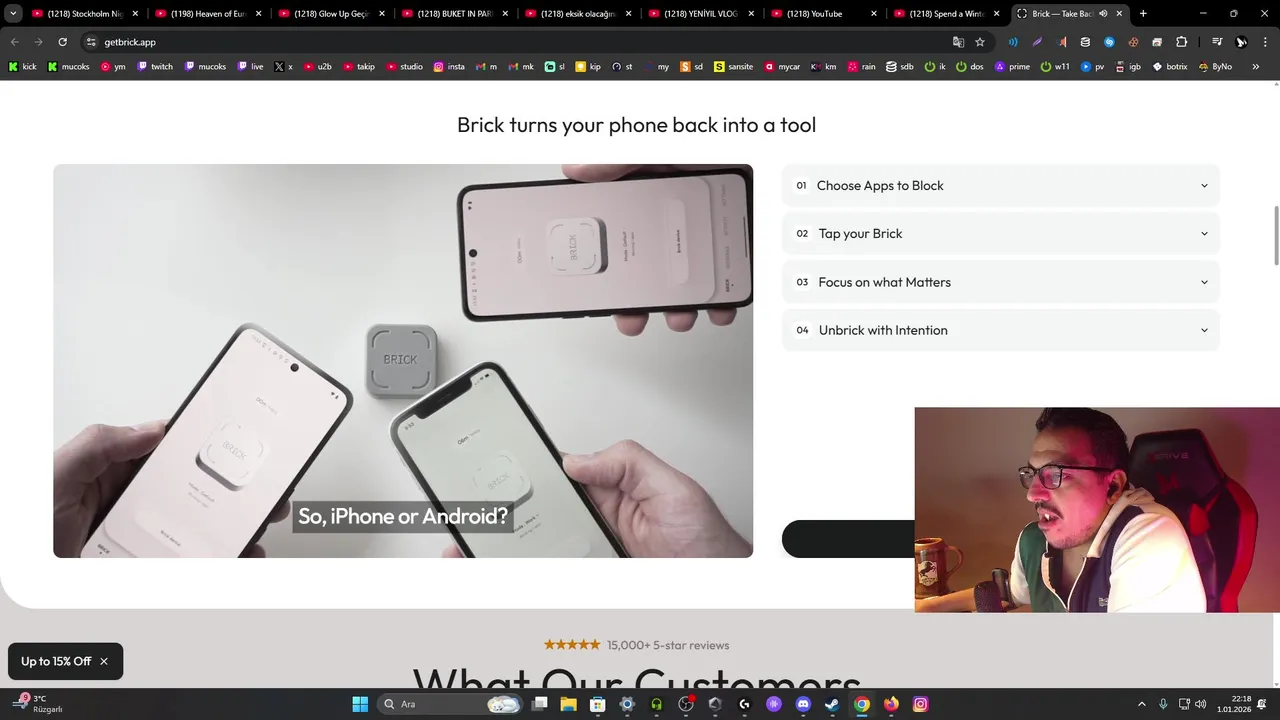Open Instagram app from the taskbar

(920, 704)
